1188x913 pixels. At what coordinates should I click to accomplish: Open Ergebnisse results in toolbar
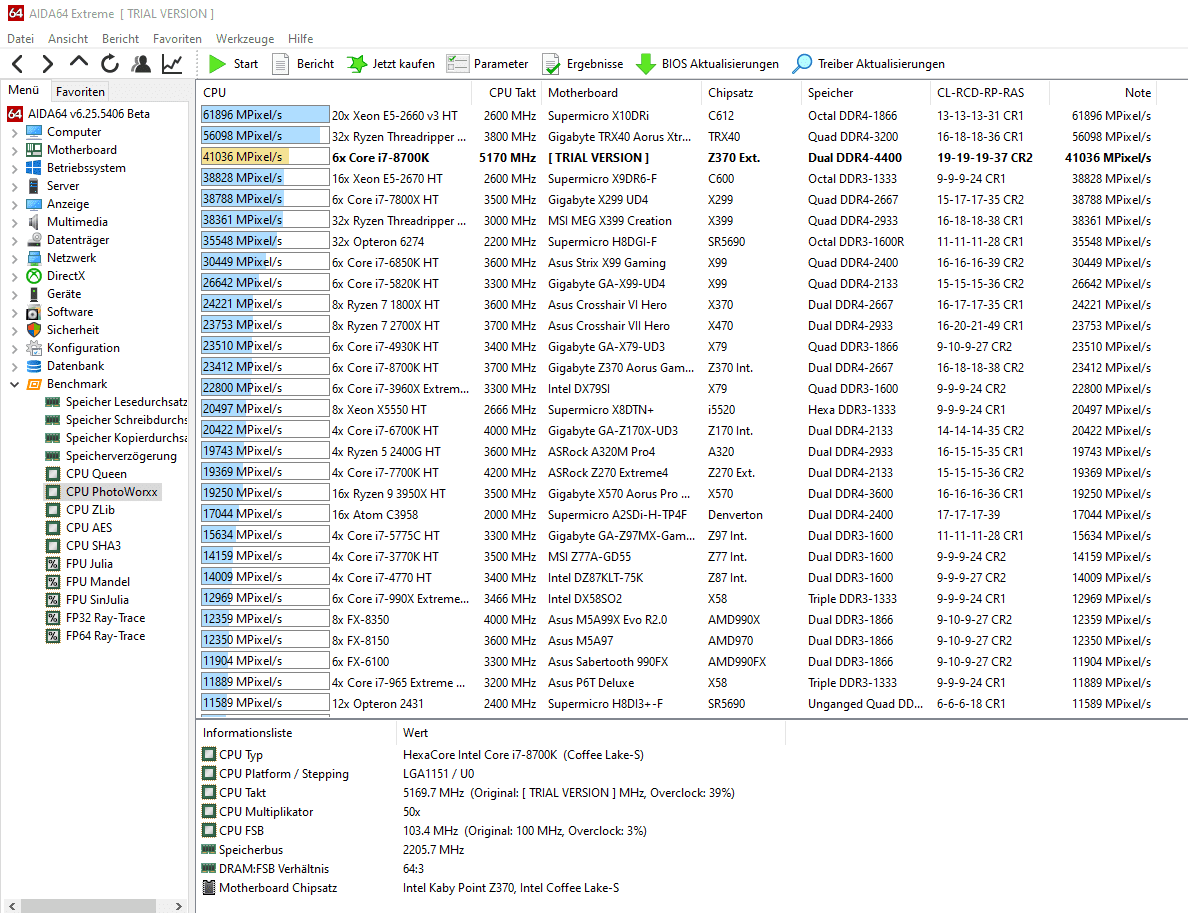click(583, 64)
